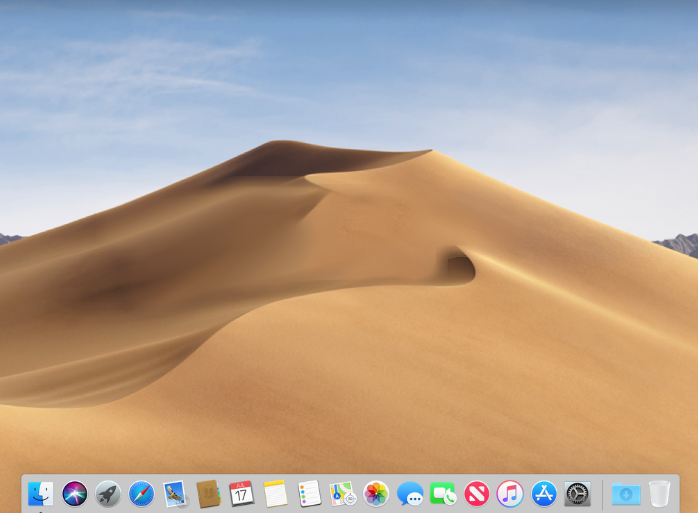
Task: Open the App Store icon
Action: coord(544,493)
